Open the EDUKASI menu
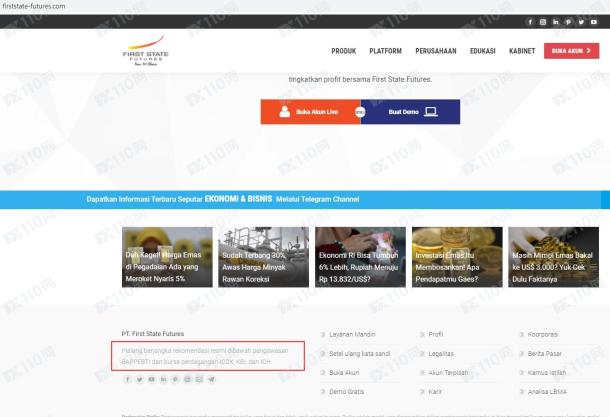This screenshot has height=417, width=610. tap(483, 51)
